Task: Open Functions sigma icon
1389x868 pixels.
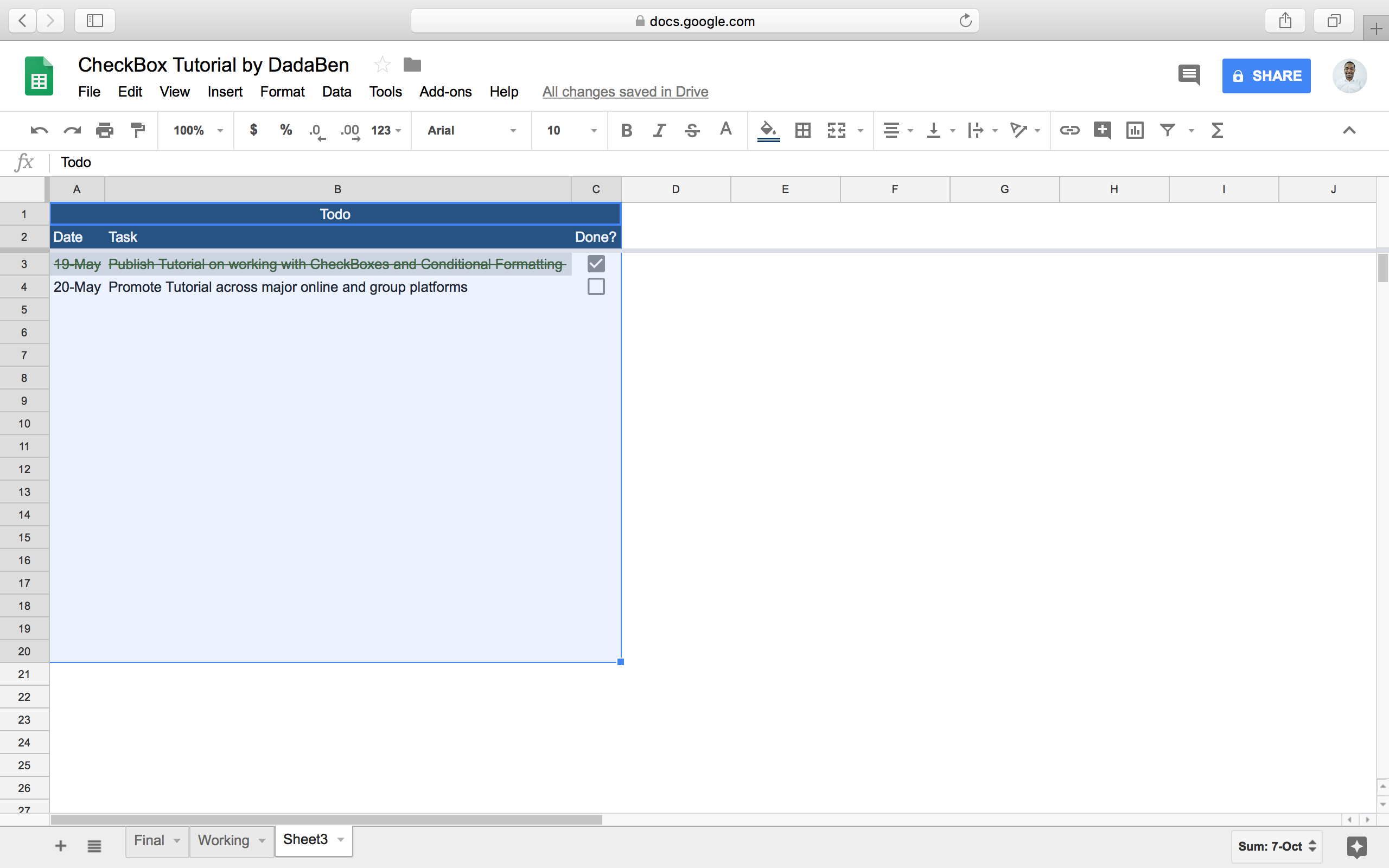Action: pyautogui.click(x=1218, y=130)
